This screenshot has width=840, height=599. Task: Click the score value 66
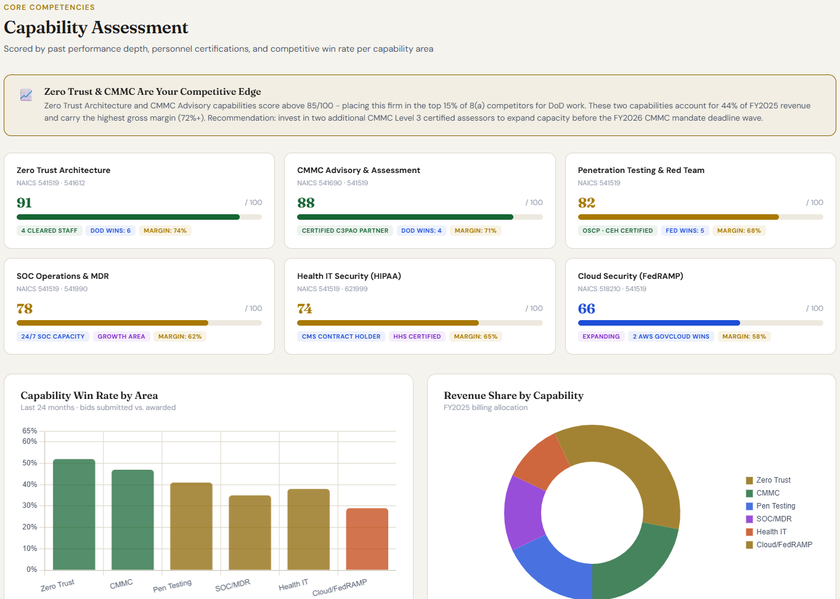pyautogui.click(x=587, y=309)
